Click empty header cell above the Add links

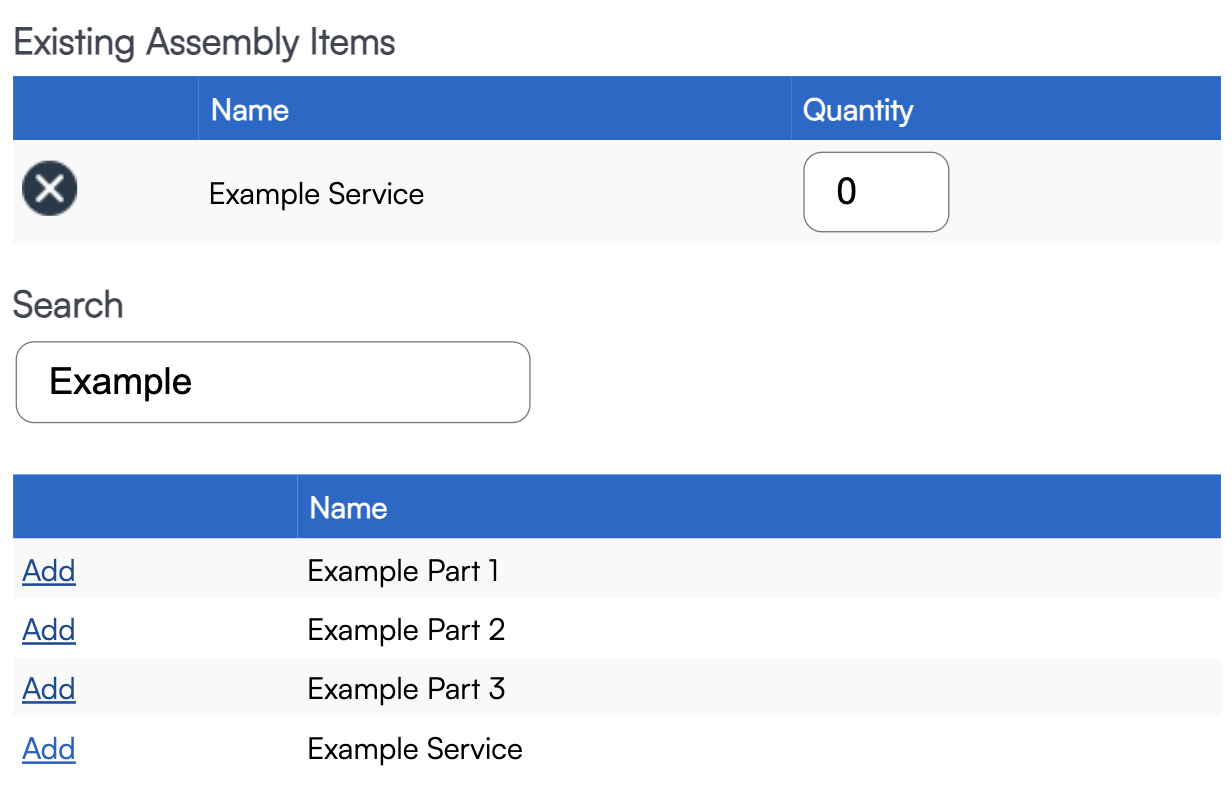[155, 508]
